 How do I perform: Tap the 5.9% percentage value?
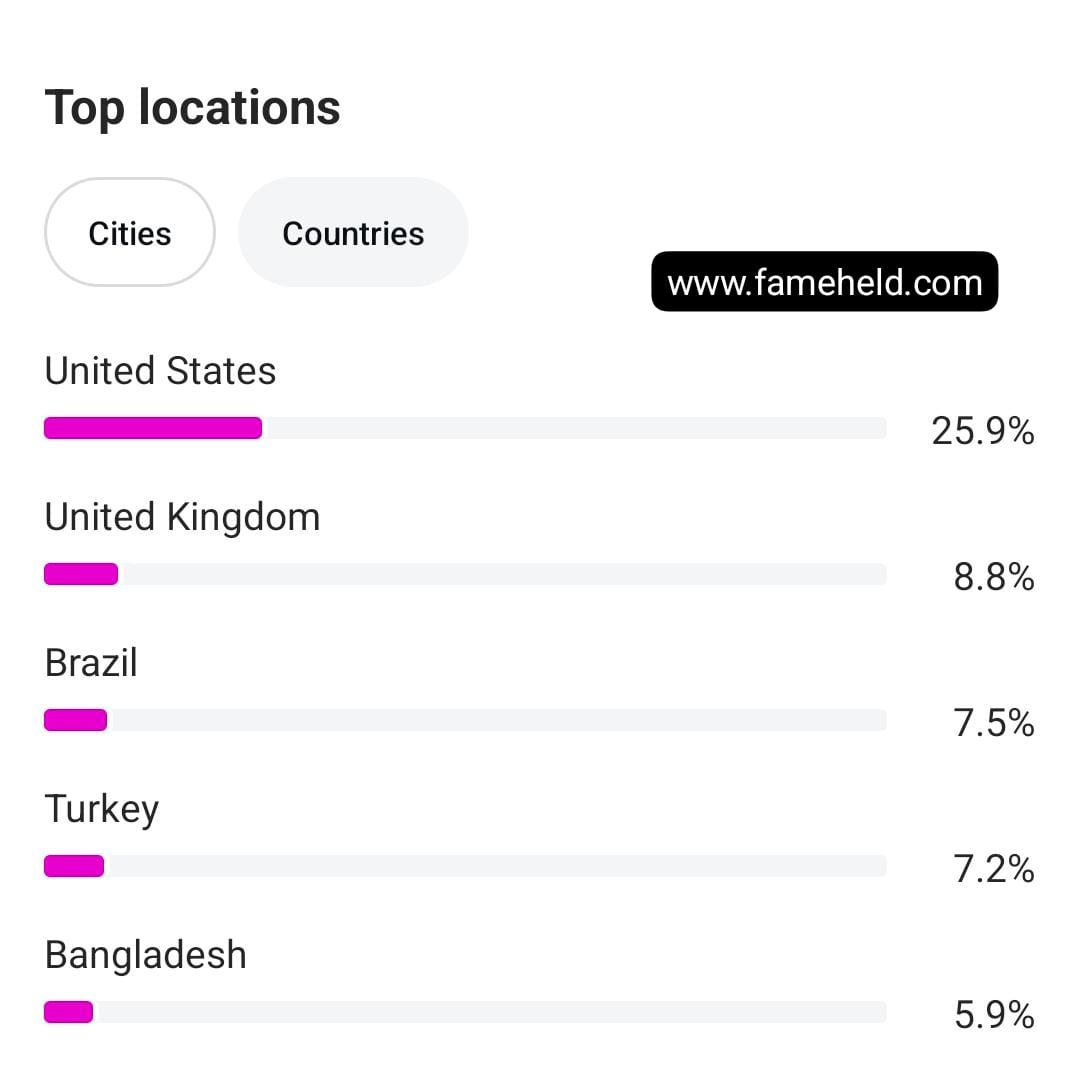[993, 1015]
